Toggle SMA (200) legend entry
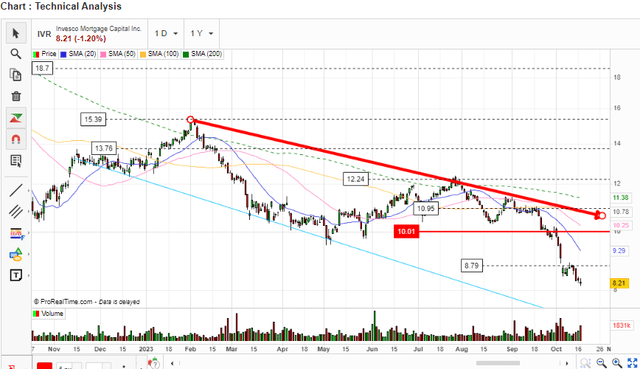Screen dimensions: 640x369 pos(202,54)
